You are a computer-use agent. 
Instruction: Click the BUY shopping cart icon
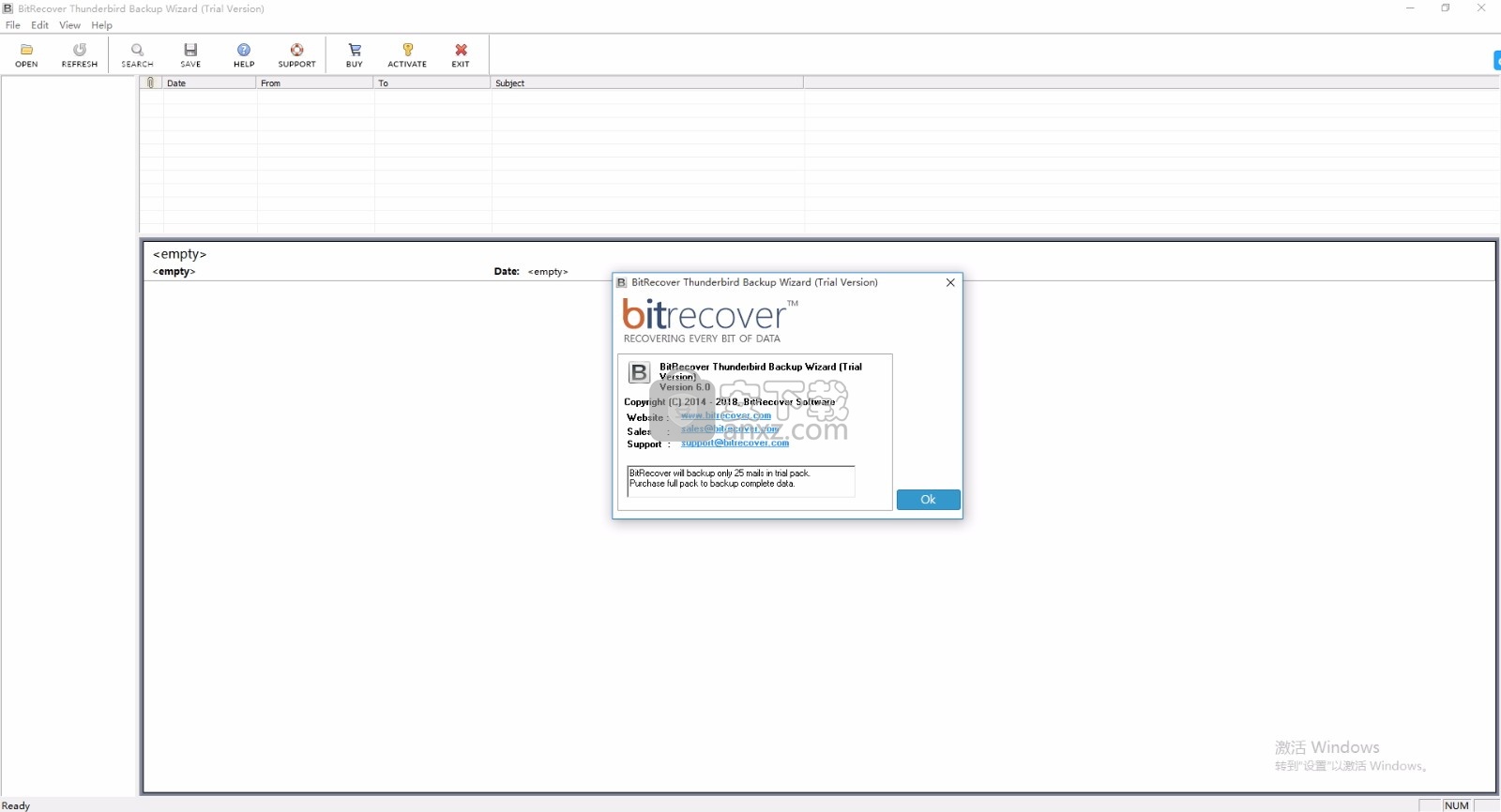(355, 54)
